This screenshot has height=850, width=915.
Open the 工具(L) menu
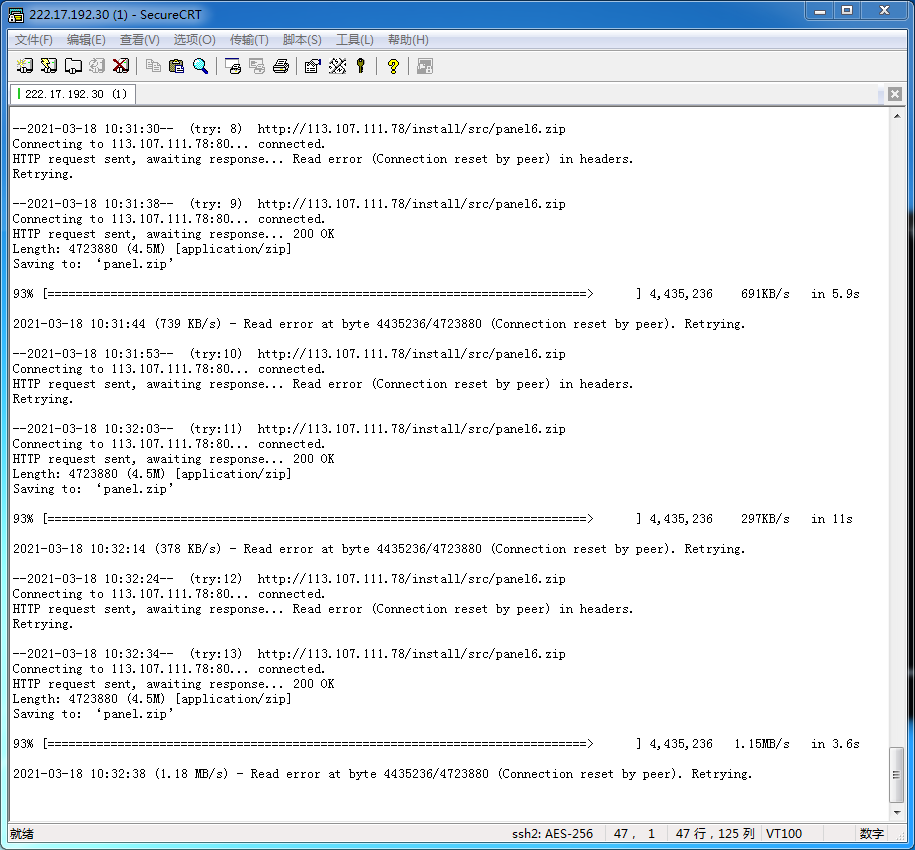pyautogui.click(x=354, y=40)
